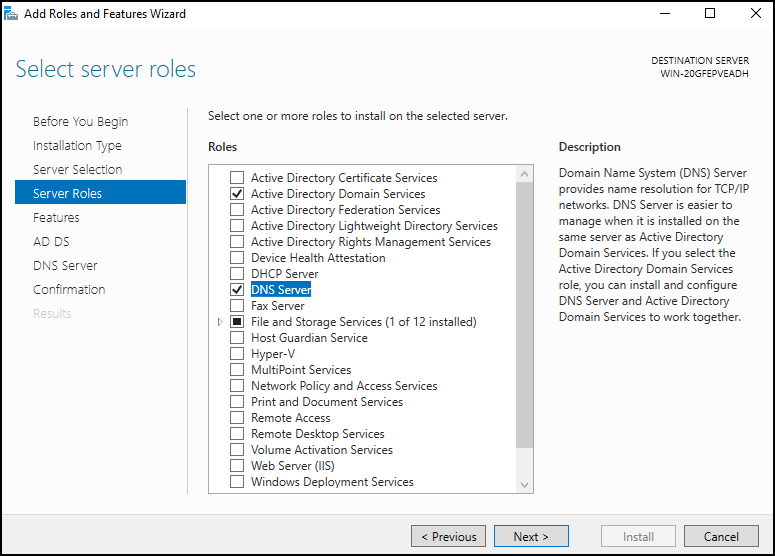Open the Features step
The height and width of the screenshot is (556, 775).
tap(56, 217)
